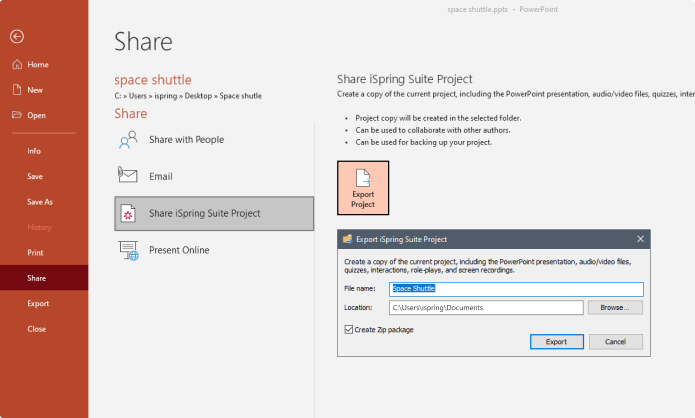Select Share iSpring Suite Project option
The width and height of the screenshot is (695, 418).
tap(214, 214)
